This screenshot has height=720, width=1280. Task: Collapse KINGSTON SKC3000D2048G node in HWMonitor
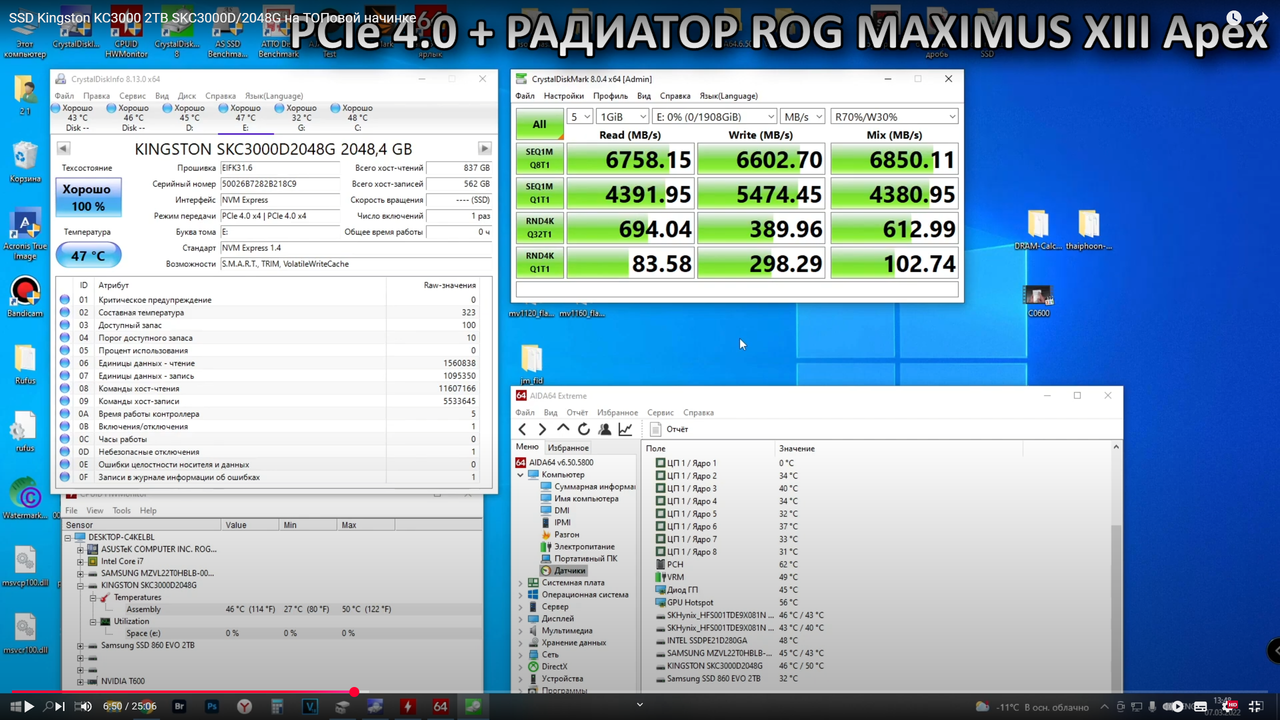coord(81,585)
